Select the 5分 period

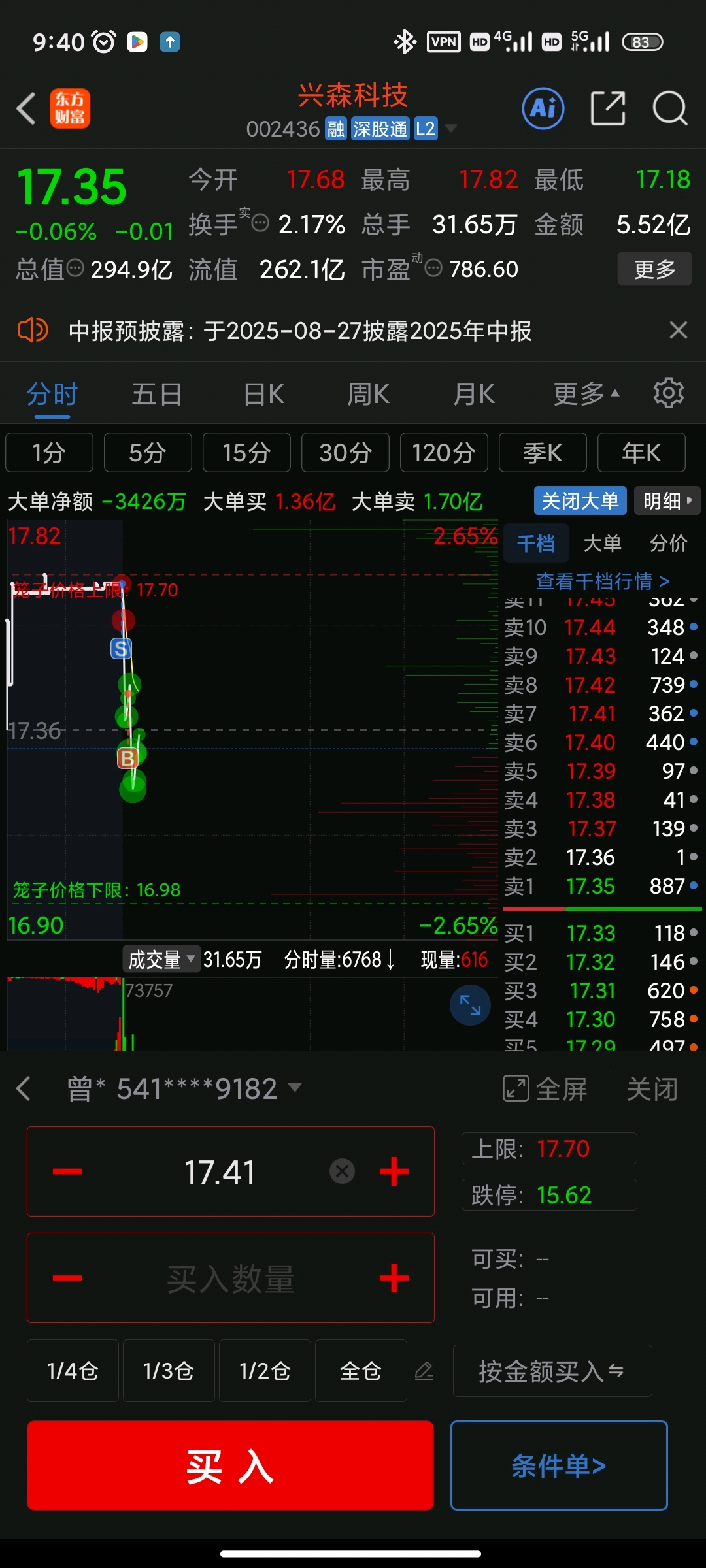click(148, 452)
